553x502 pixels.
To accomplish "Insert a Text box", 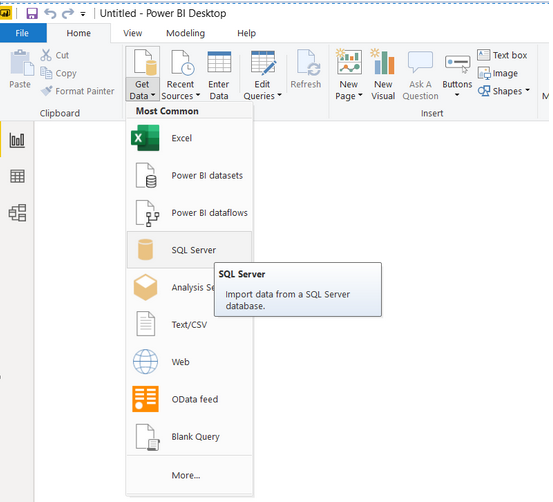I will (x=503, y=55).
